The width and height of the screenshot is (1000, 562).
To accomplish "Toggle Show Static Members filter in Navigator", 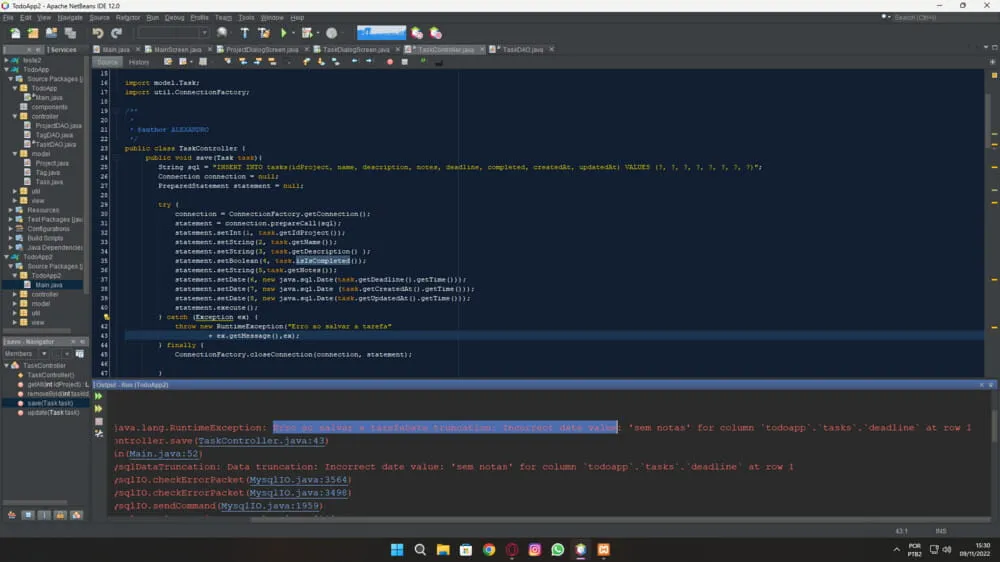I will tap(44, 515).
